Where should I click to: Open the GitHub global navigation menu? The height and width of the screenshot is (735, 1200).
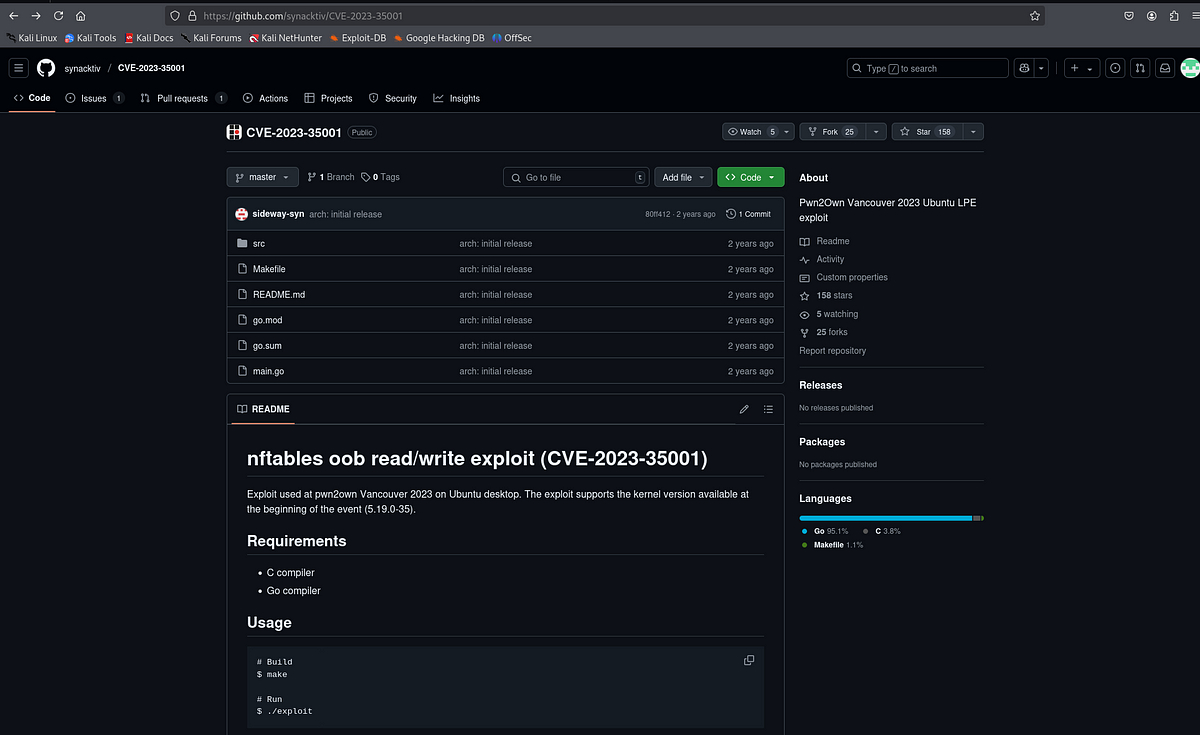(x=18, y=68)
